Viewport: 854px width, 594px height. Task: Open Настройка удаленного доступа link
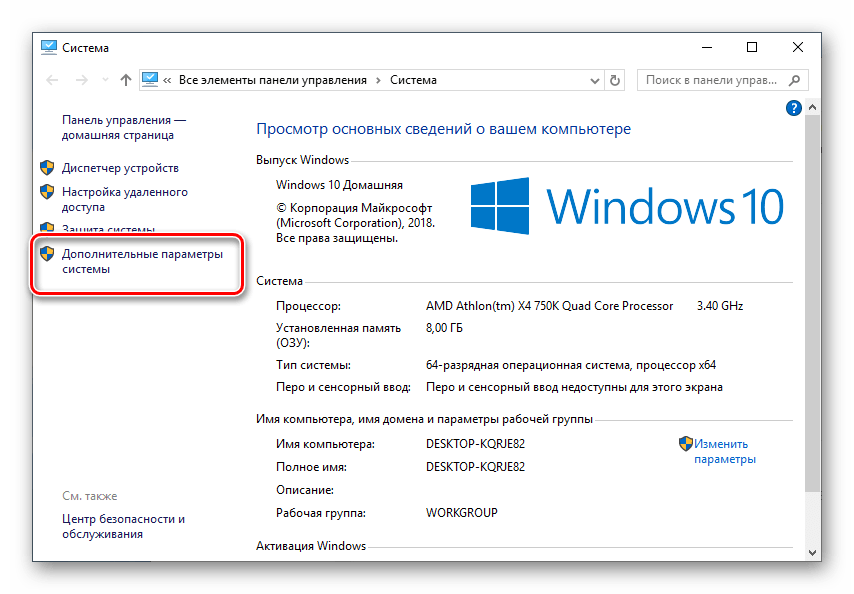pos(125,199)
